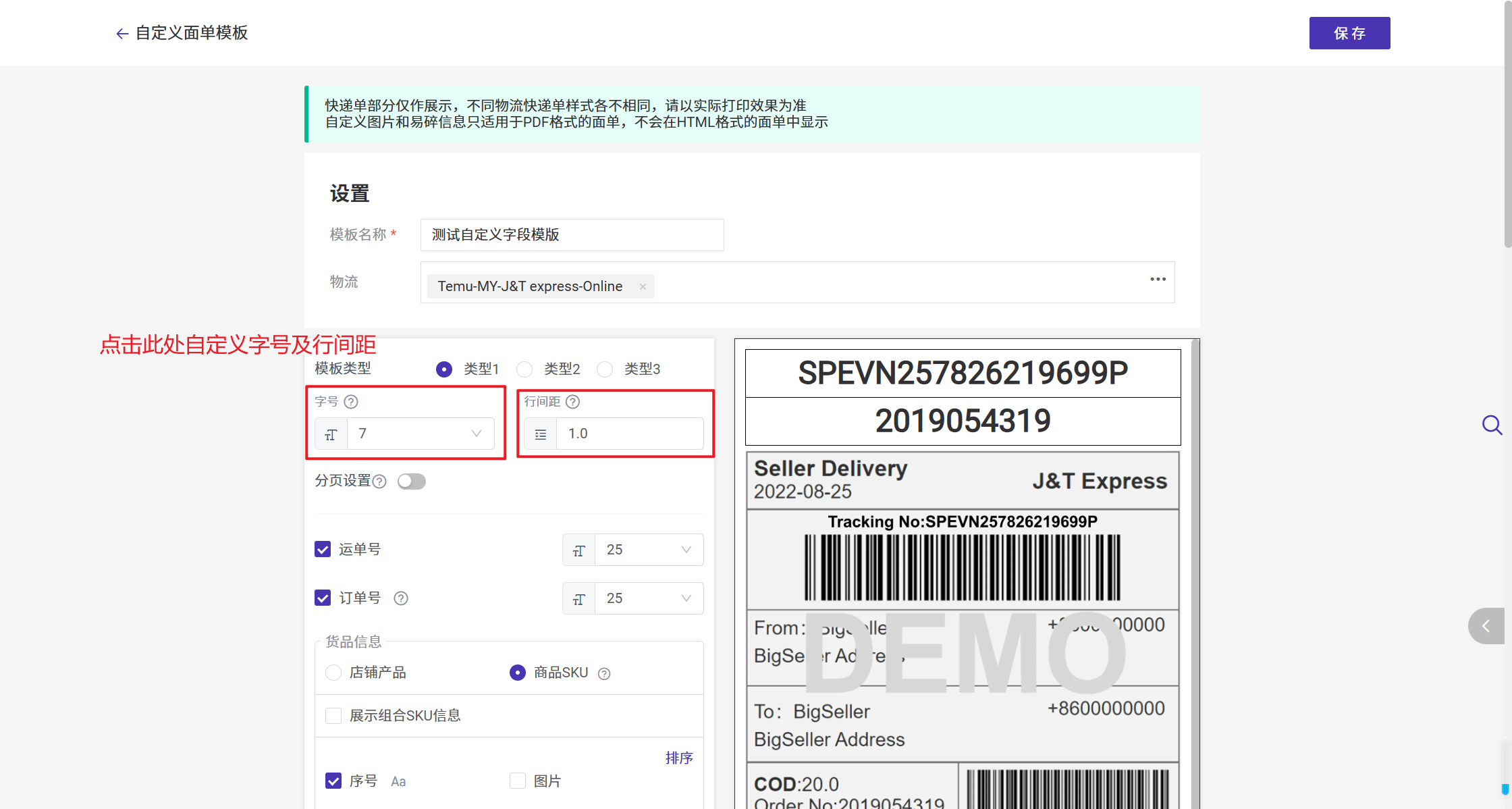Remove the Temu-MY-J&T express-Online tag

643,287
